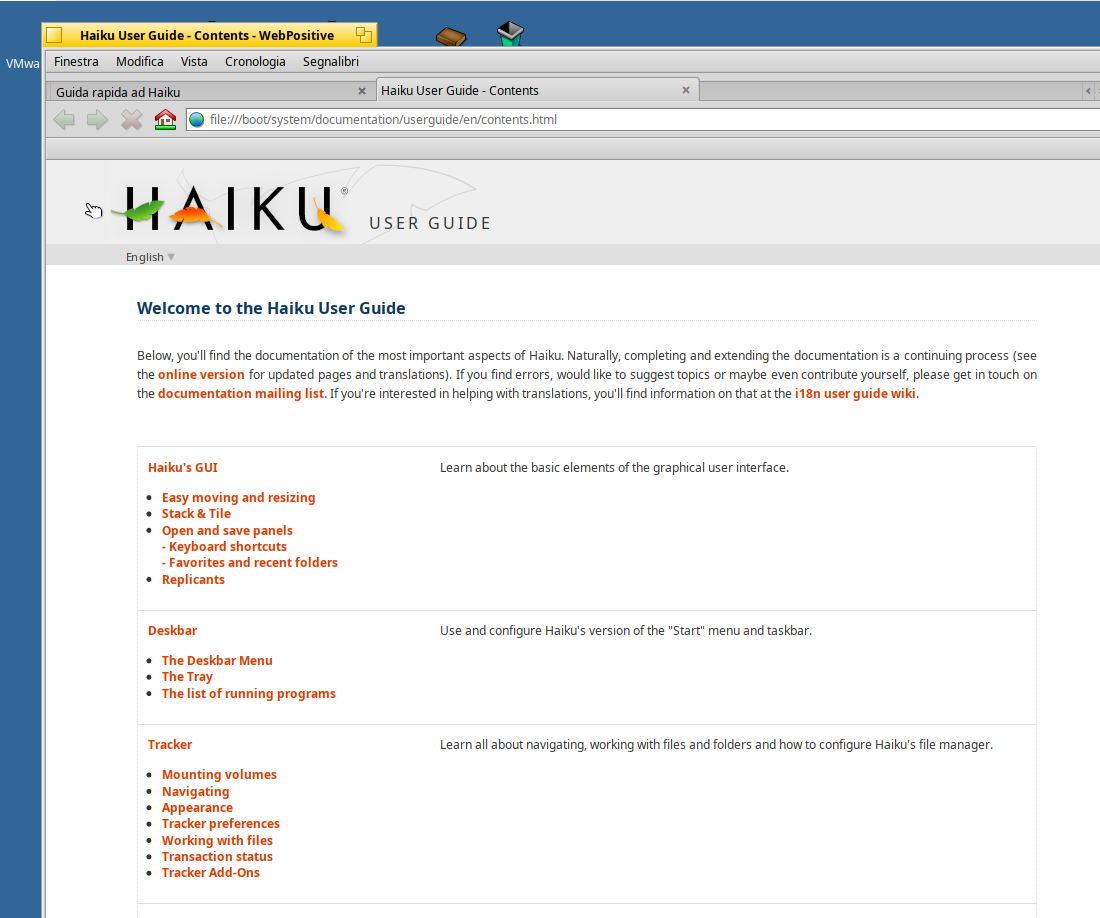
Task: Open the Transaction status link
Action: [217, 856]
